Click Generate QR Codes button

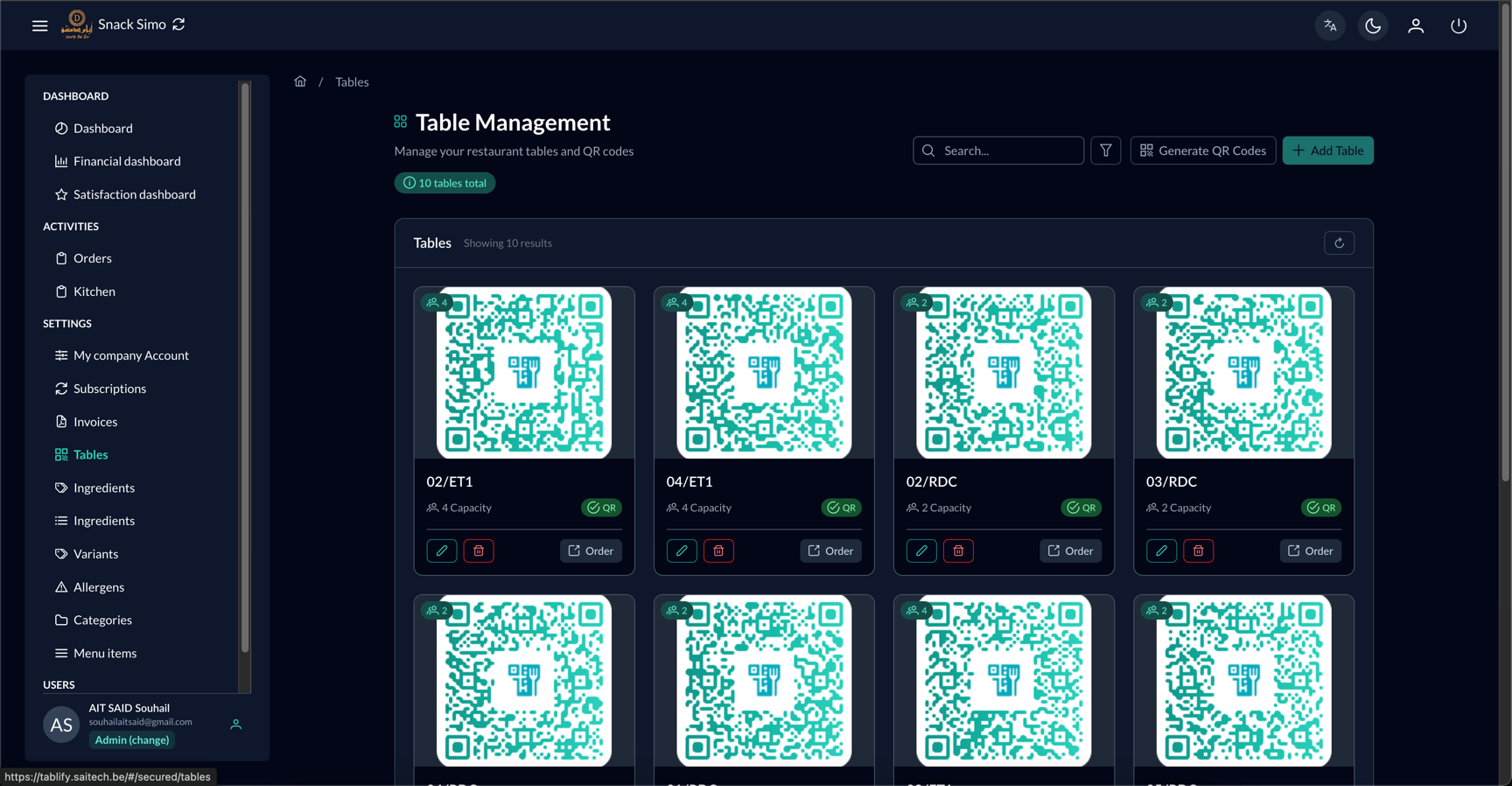(1203, 151)
